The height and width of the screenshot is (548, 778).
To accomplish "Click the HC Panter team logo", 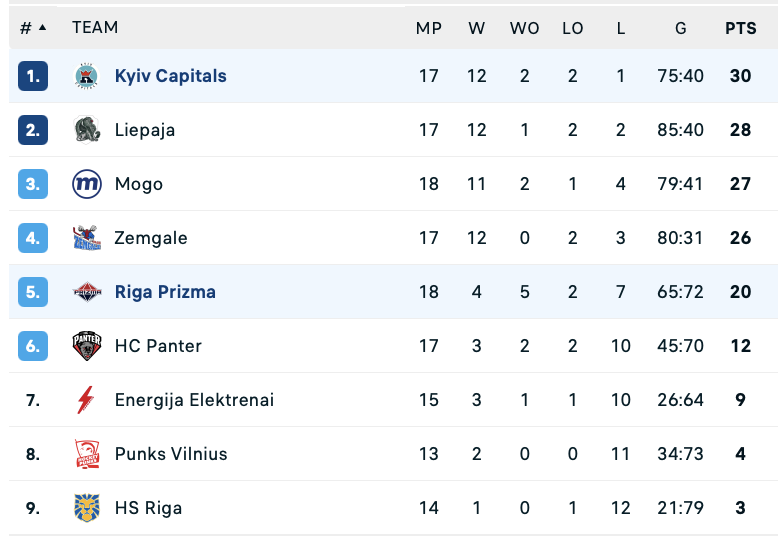I will pos(87,346).
